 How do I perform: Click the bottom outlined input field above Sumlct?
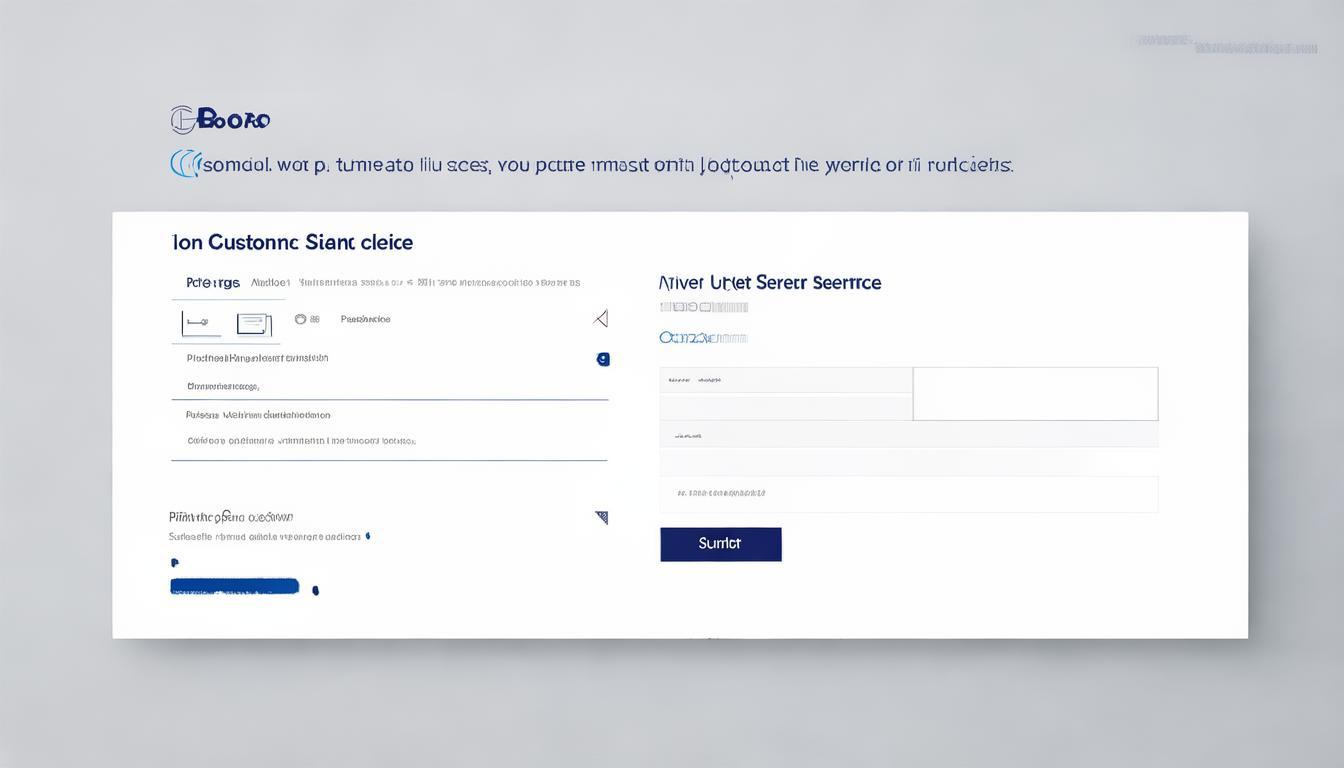908,494
